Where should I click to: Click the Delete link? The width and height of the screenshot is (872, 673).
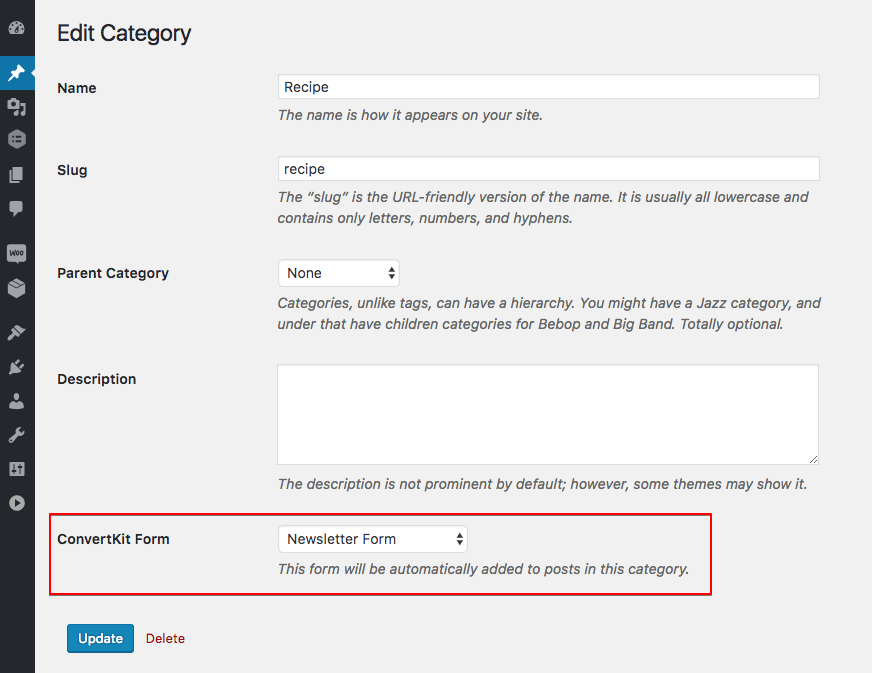164,638
